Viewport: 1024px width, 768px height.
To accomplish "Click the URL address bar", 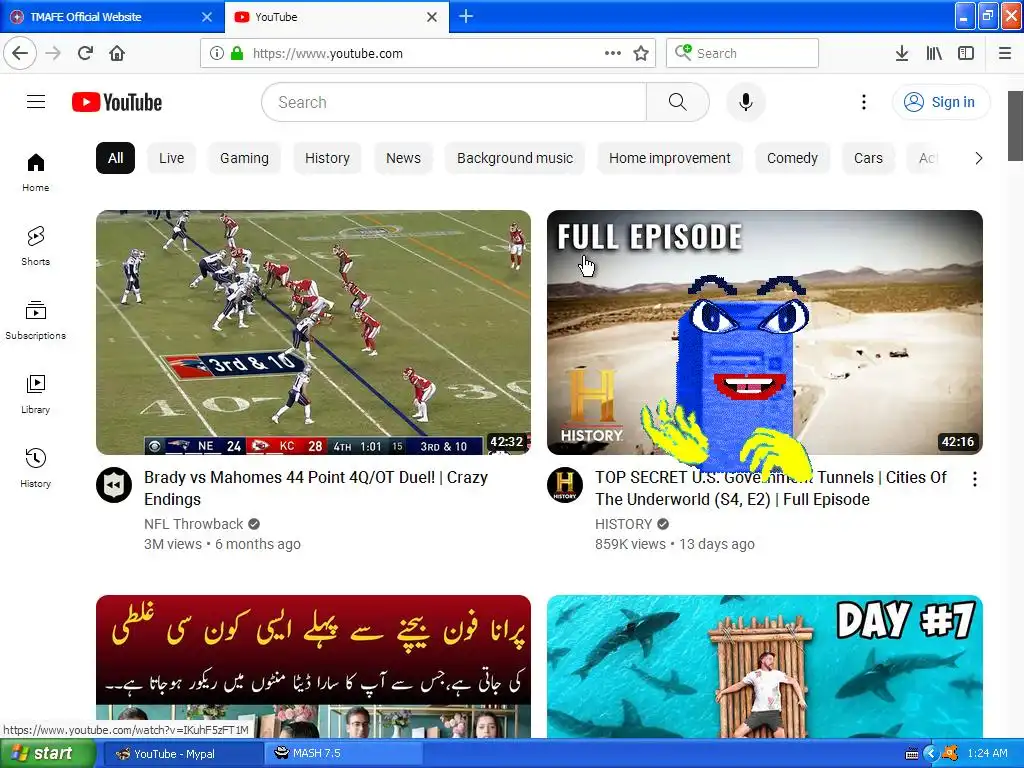I will pos(427,53).
